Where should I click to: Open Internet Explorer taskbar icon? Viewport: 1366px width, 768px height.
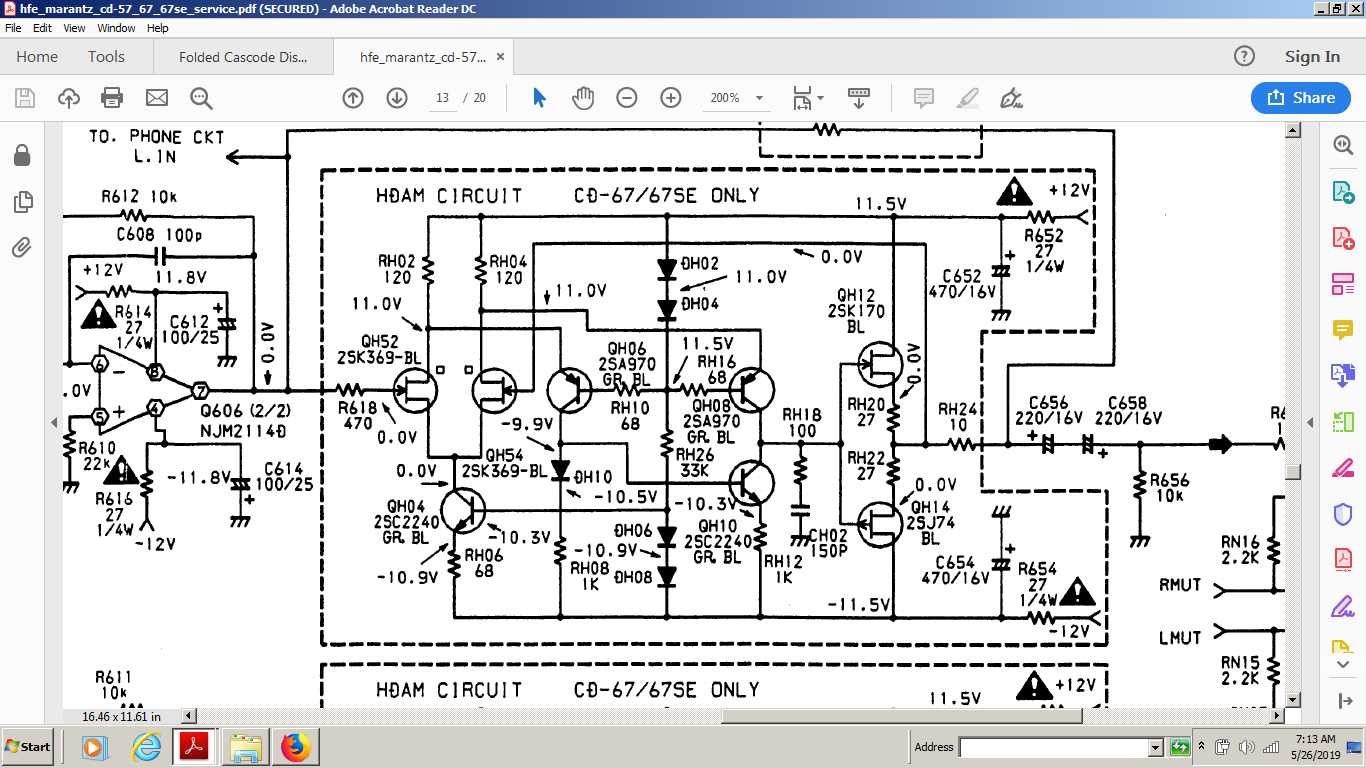click(147, 747)
